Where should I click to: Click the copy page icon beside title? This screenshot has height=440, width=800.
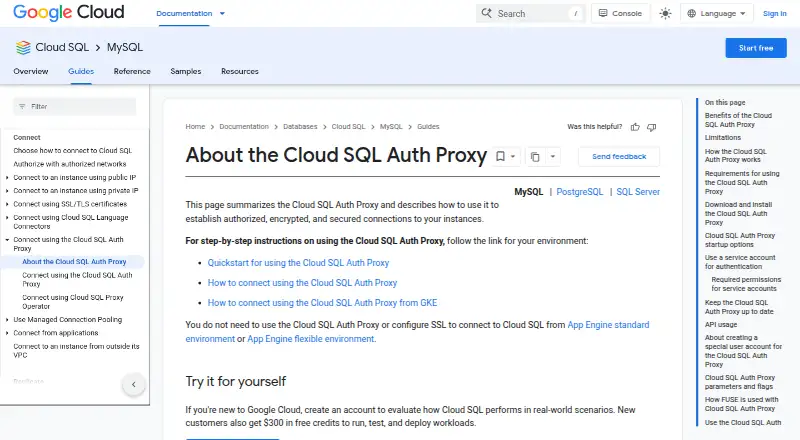click(x=535, y=157)
